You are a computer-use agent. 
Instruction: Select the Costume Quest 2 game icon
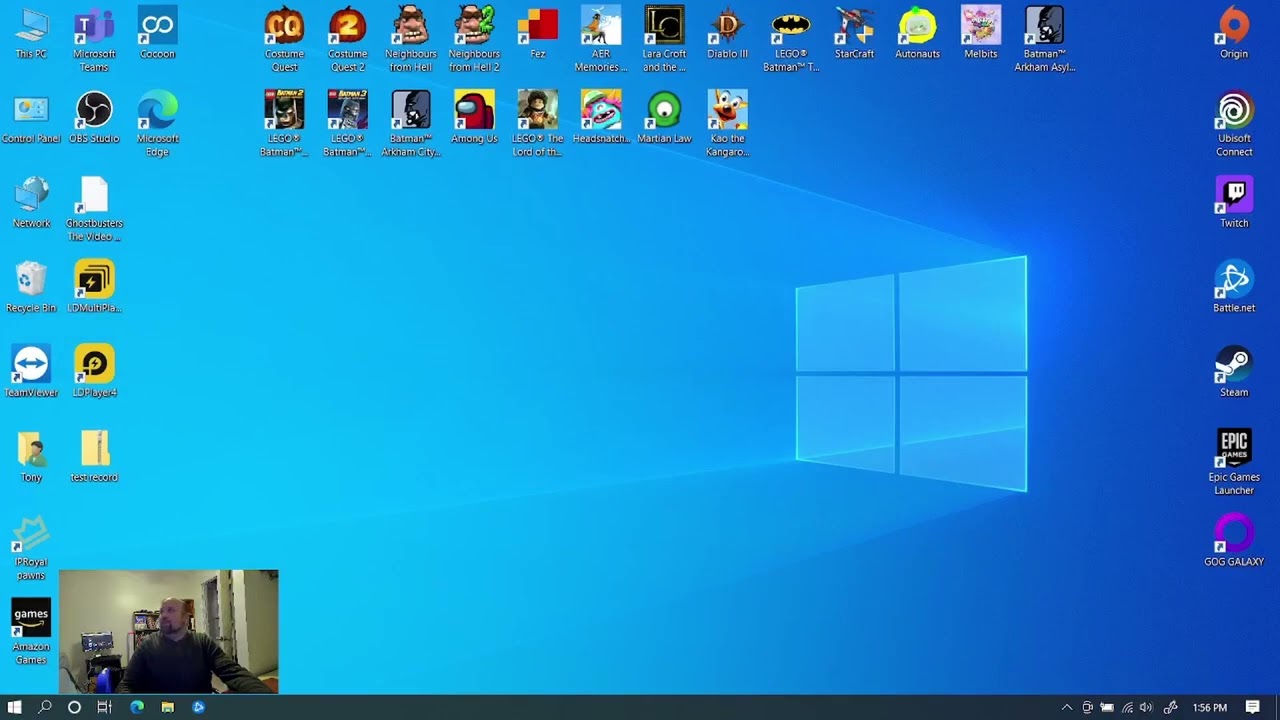347,40
